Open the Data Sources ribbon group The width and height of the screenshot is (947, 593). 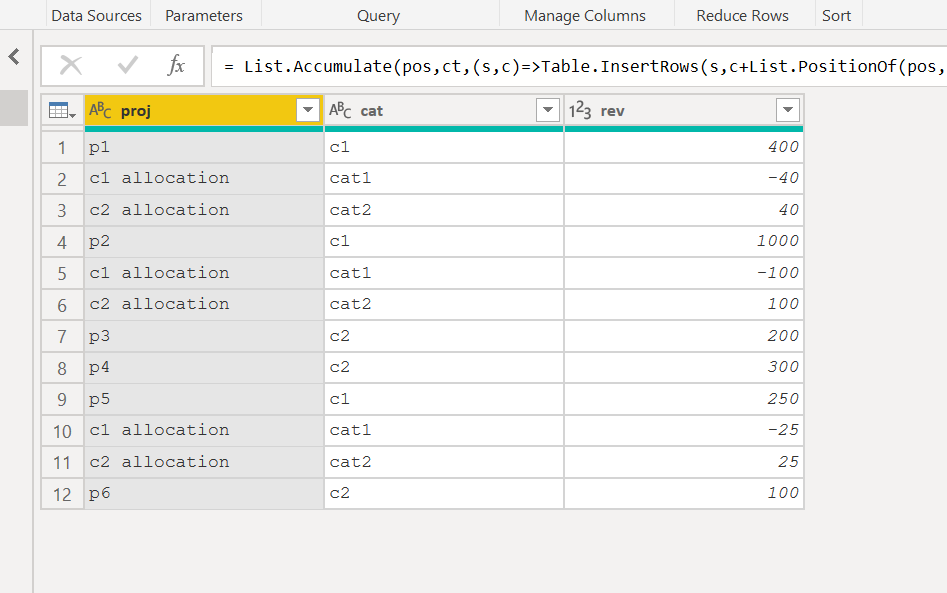(x=97, y=16)
